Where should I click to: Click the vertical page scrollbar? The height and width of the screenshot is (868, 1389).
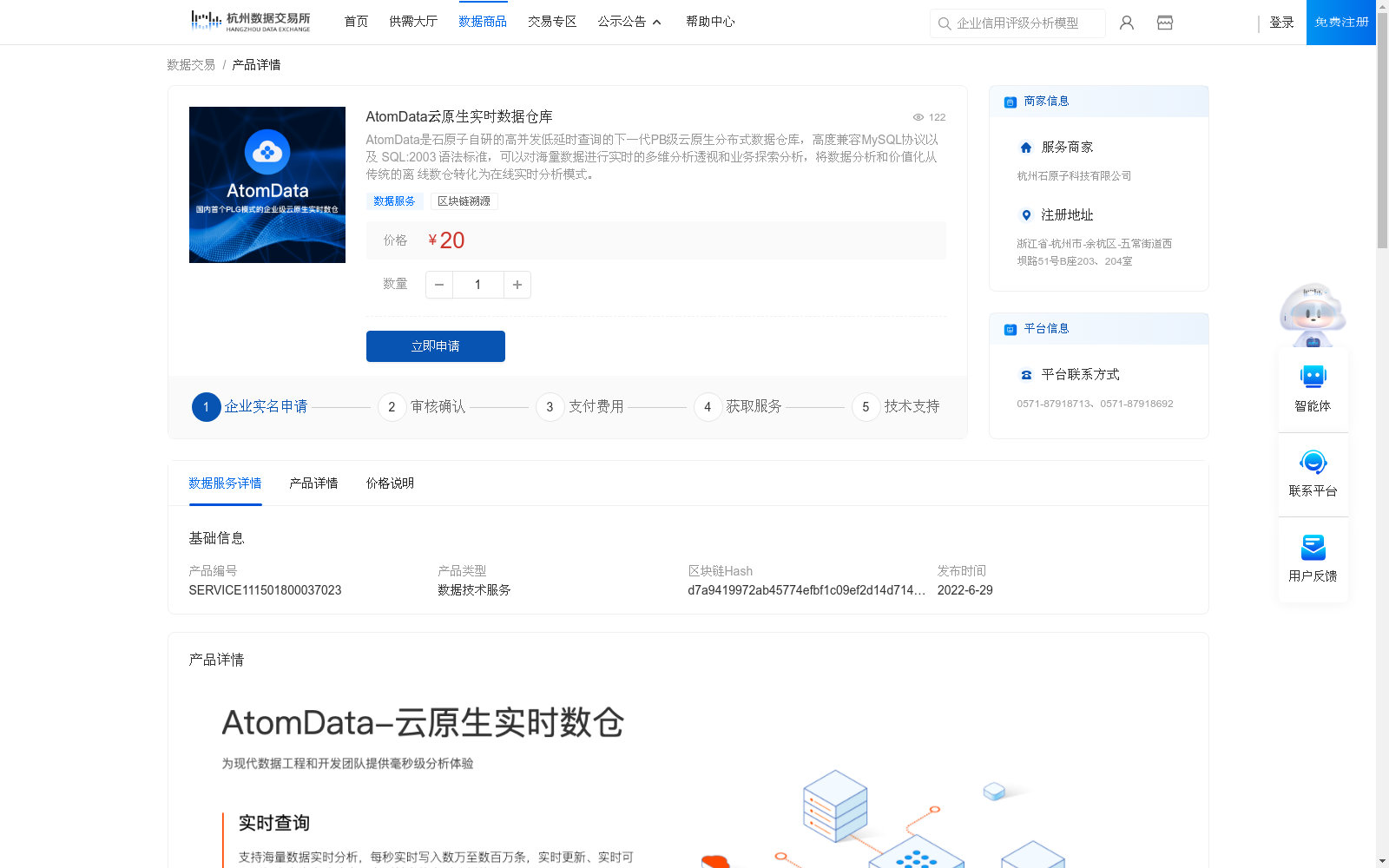pyautogui.click(x=1382, y=130)
